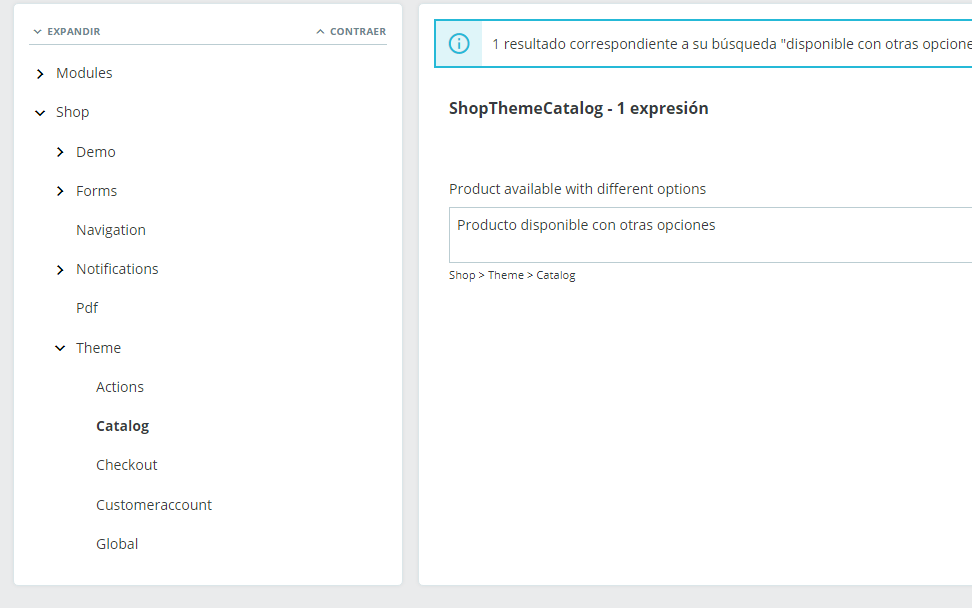Expand the Forms chevron arrow

(x=60, y=191)
